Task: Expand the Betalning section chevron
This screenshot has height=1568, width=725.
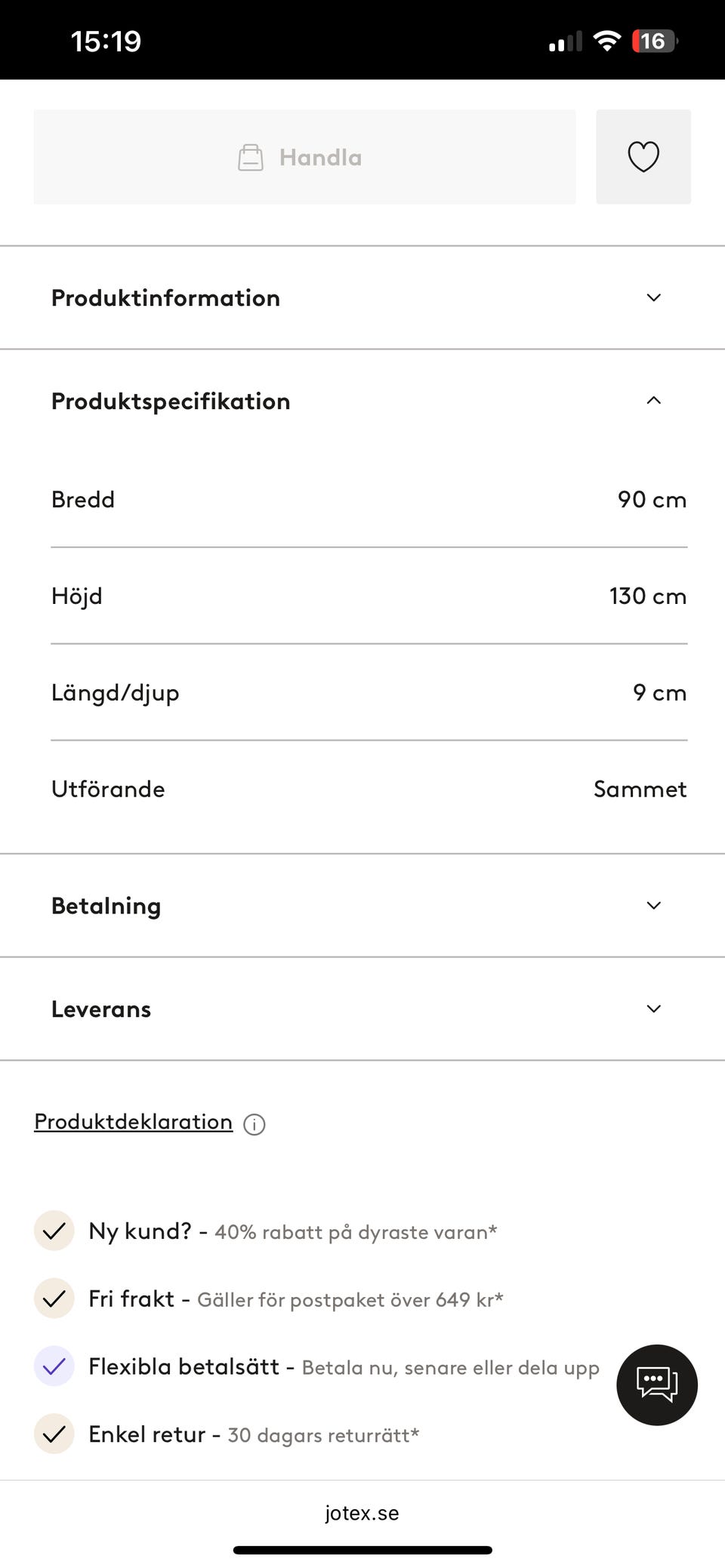Action: point(653,905)
